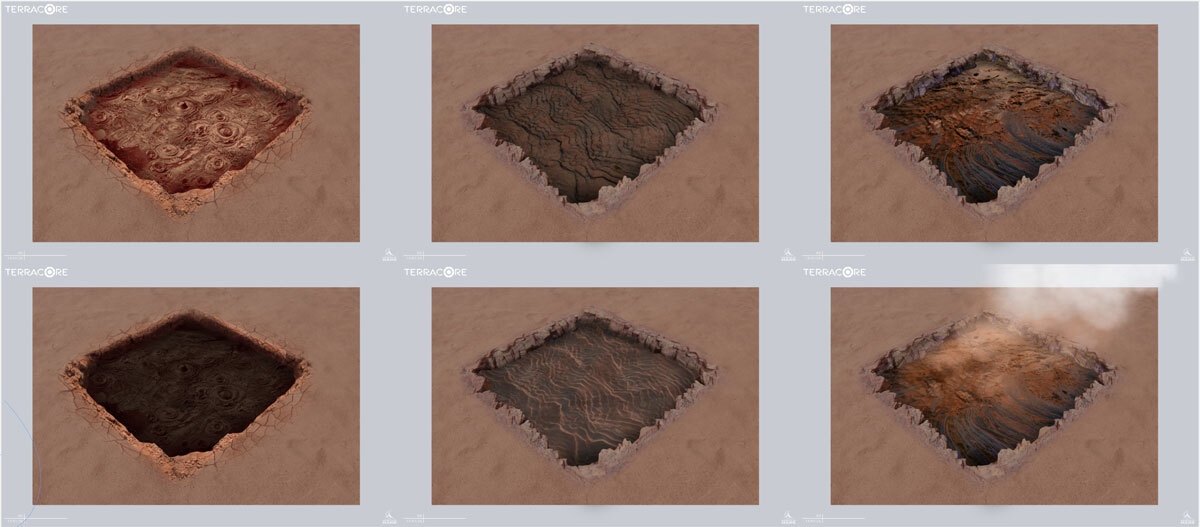The width and height of the screenshot is (1200, 527).
Task: Click the studio emblem beneath the rusty orange layered panel
Action: pos(1187,255)
